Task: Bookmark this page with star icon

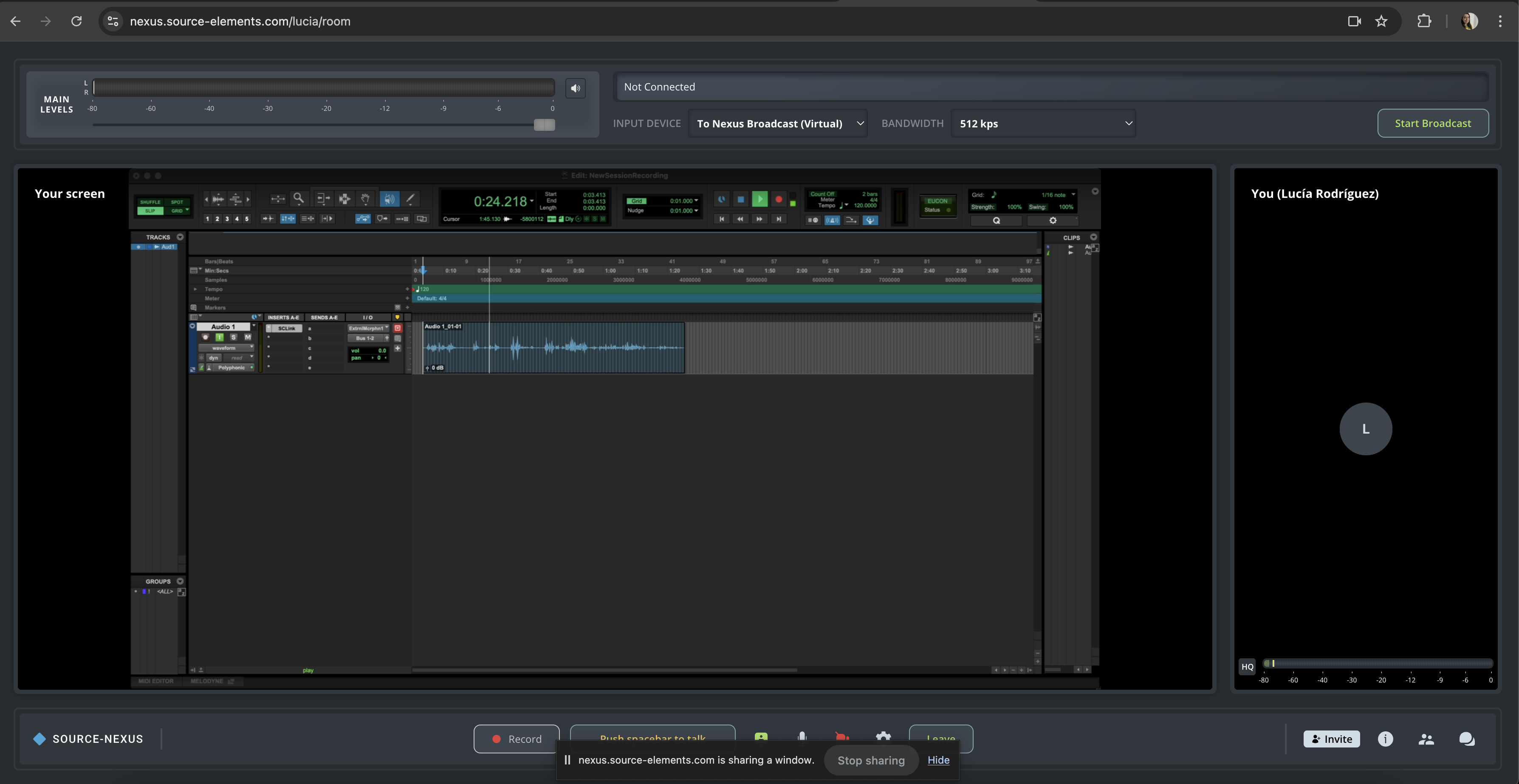Action: click(1381, 21)
